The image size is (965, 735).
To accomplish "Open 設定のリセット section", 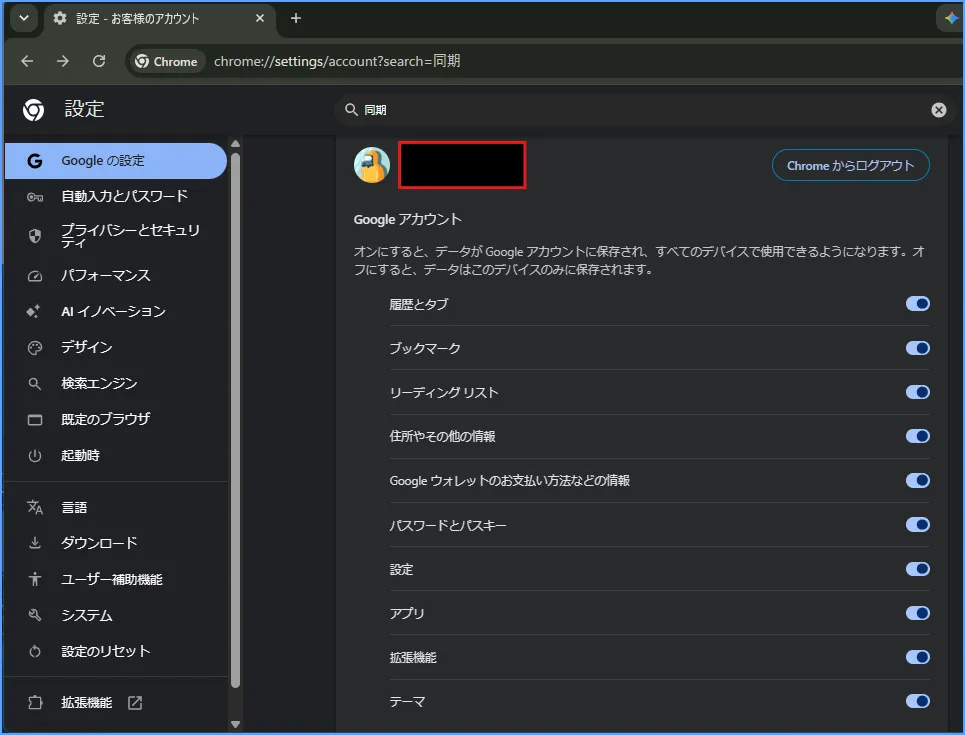I will coord(116,651).
